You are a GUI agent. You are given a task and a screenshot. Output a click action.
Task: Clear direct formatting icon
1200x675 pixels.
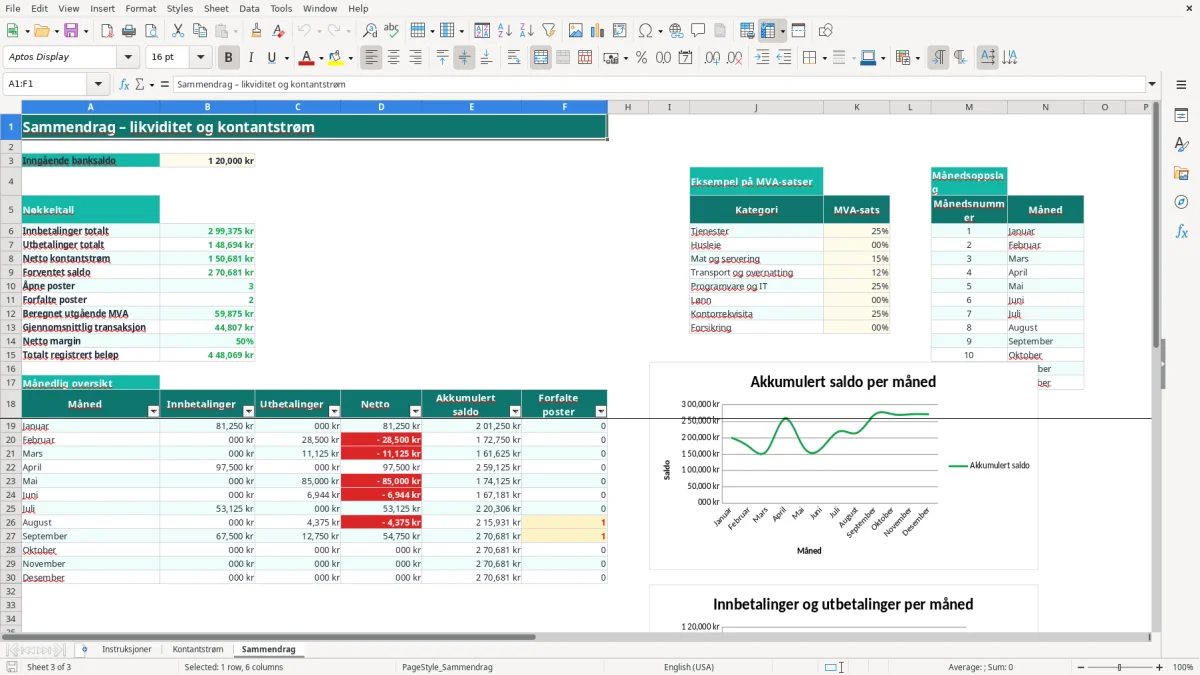click(x=277, y=31)
